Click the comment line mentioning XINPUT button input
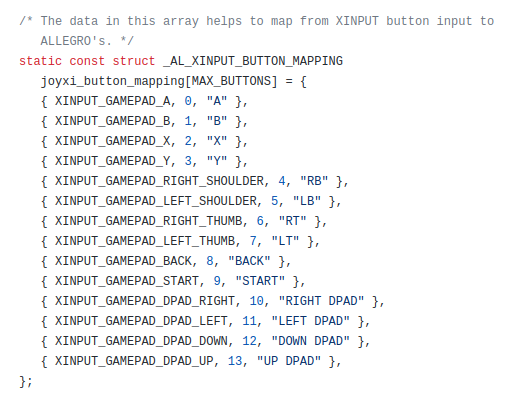This screenshot has width=528, height=405. 257,21
